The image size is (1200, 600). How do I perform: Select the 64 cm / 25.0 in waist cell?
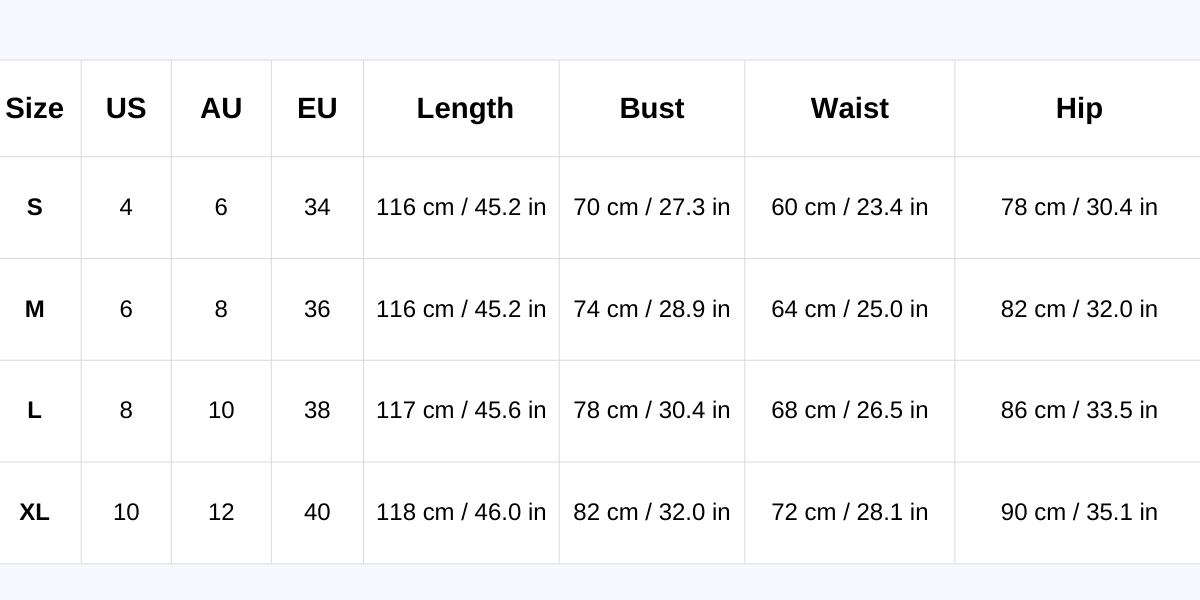[x=850, y=309]
